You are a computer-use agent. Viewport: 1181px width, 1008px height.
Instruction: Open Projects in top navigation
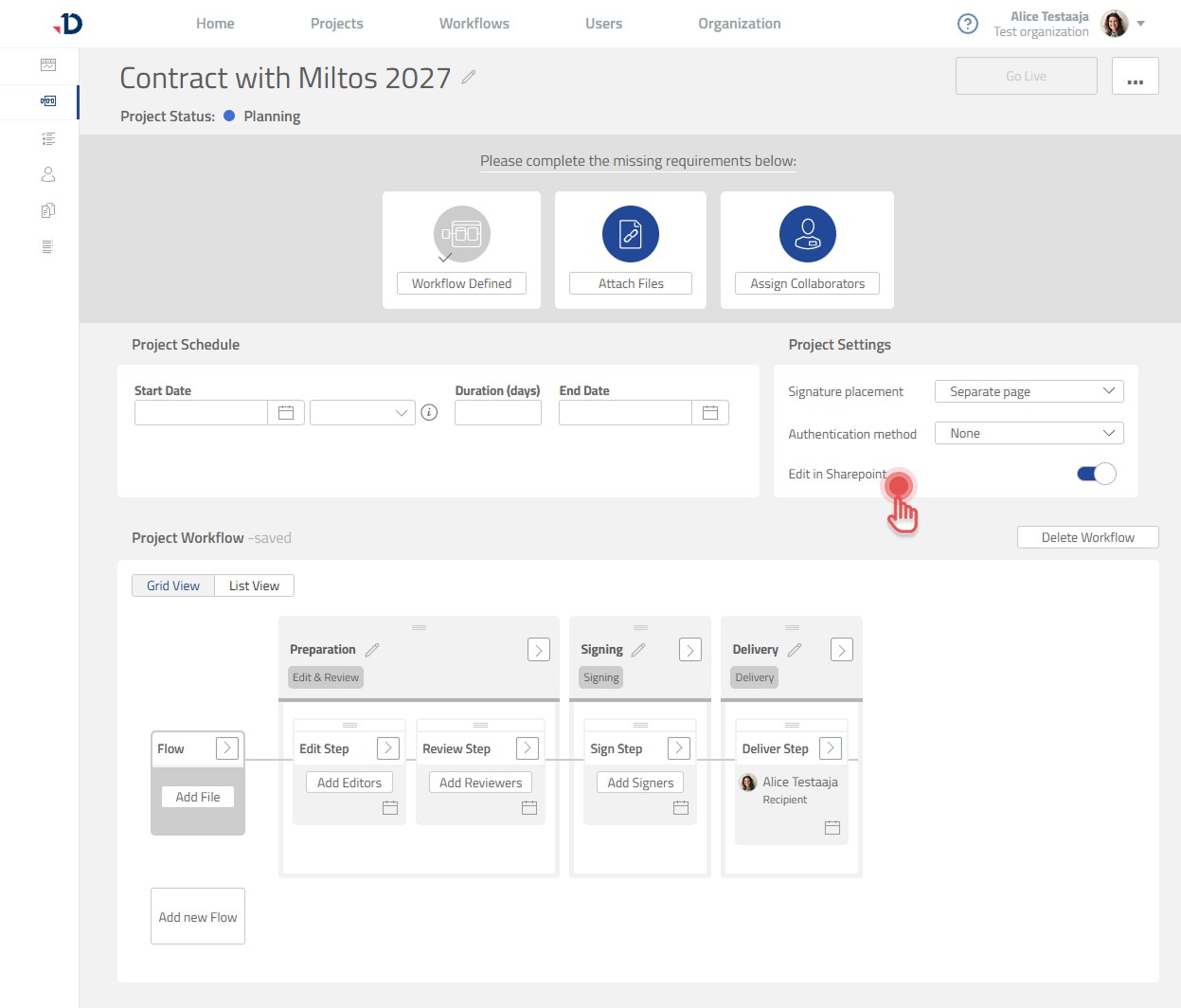coord(336,24)
